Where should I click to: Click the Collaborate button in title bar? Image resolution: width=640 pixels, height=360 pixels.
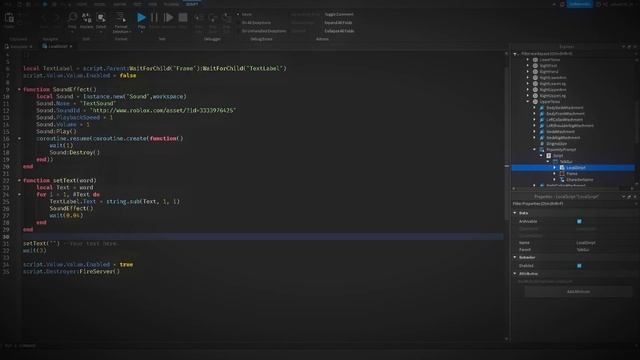tap(579, 4)
